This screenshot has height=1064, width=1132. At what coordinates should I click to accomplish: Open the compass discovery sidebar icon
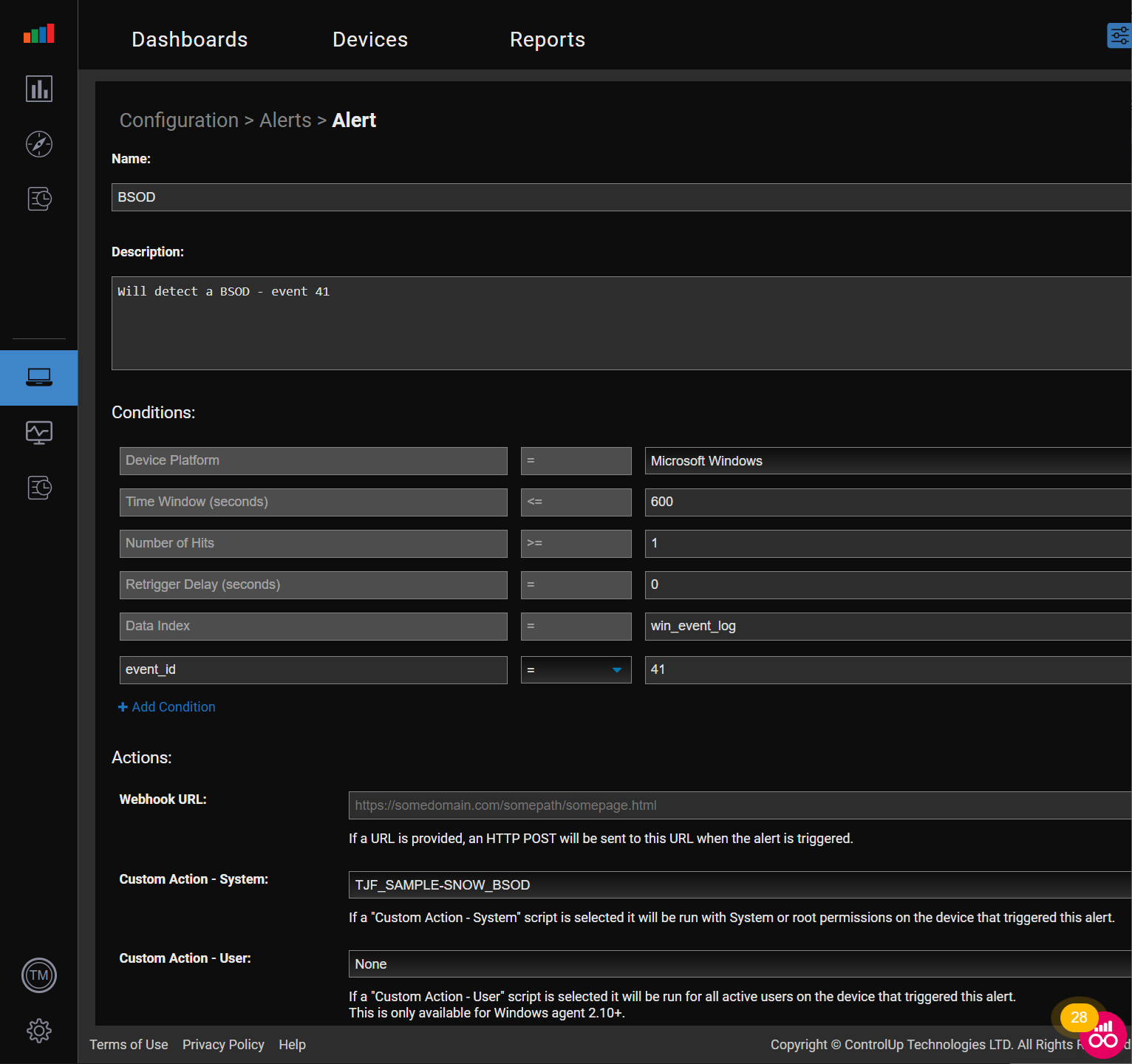39,144
